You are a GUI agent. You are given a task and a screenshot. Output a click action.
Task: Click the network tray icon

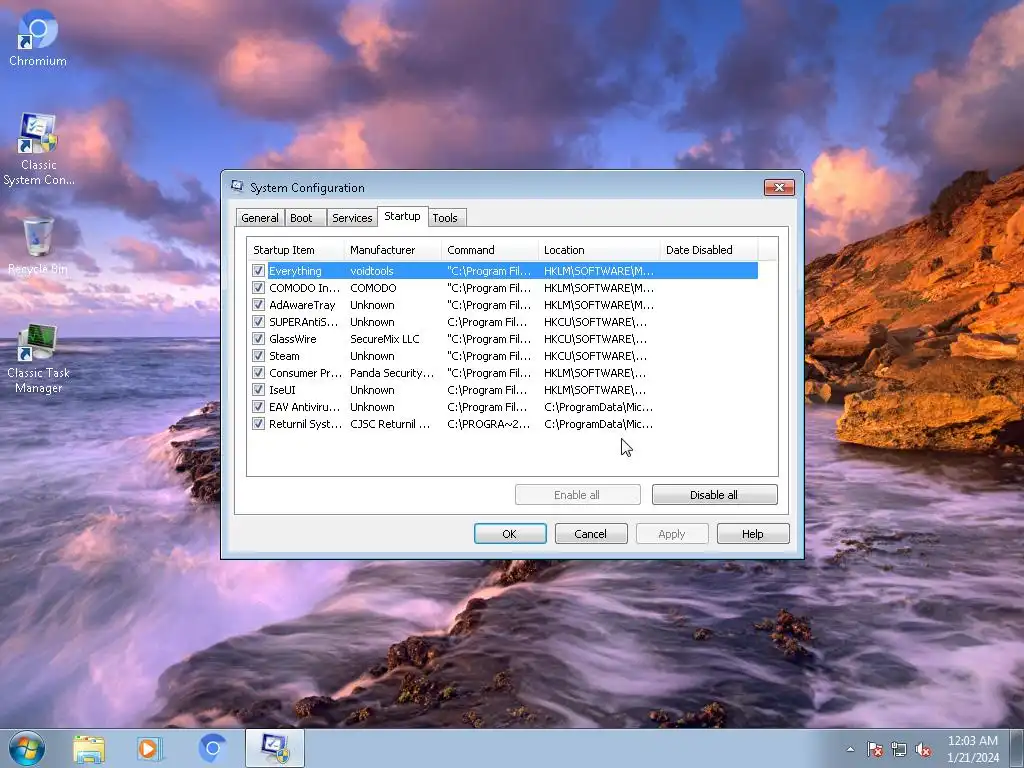click(899, 750)
